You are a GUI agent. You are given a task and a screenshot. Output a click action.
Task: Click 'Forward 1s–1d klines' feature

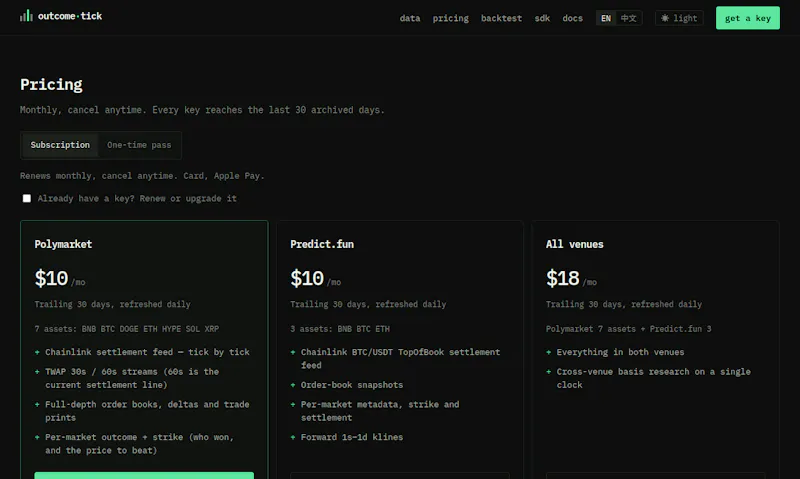click(352, 437)
